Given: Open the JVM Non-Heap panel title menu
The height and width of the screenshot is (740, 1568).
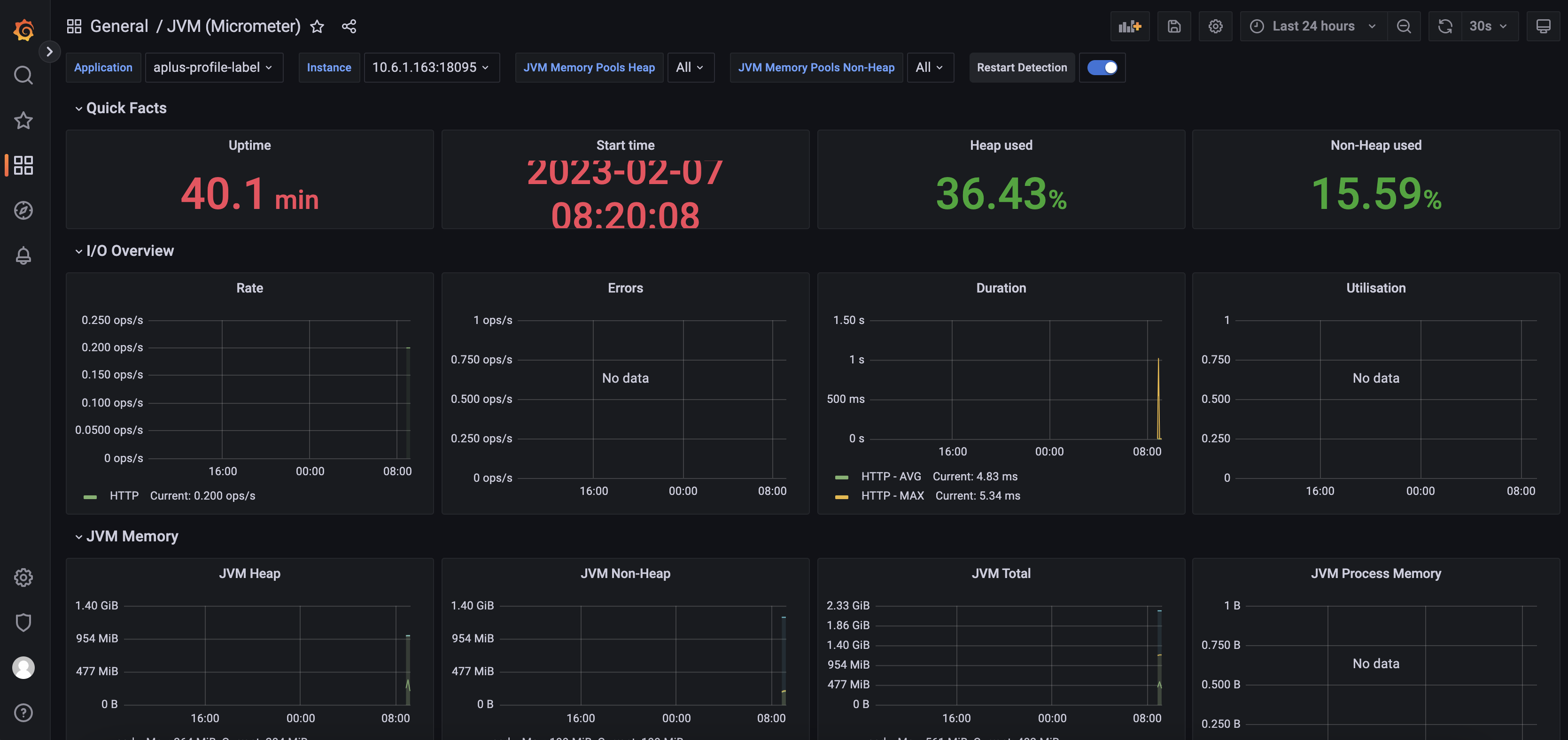Looking at the screenshot, I should pyautogui.click(x=625, y=574).
